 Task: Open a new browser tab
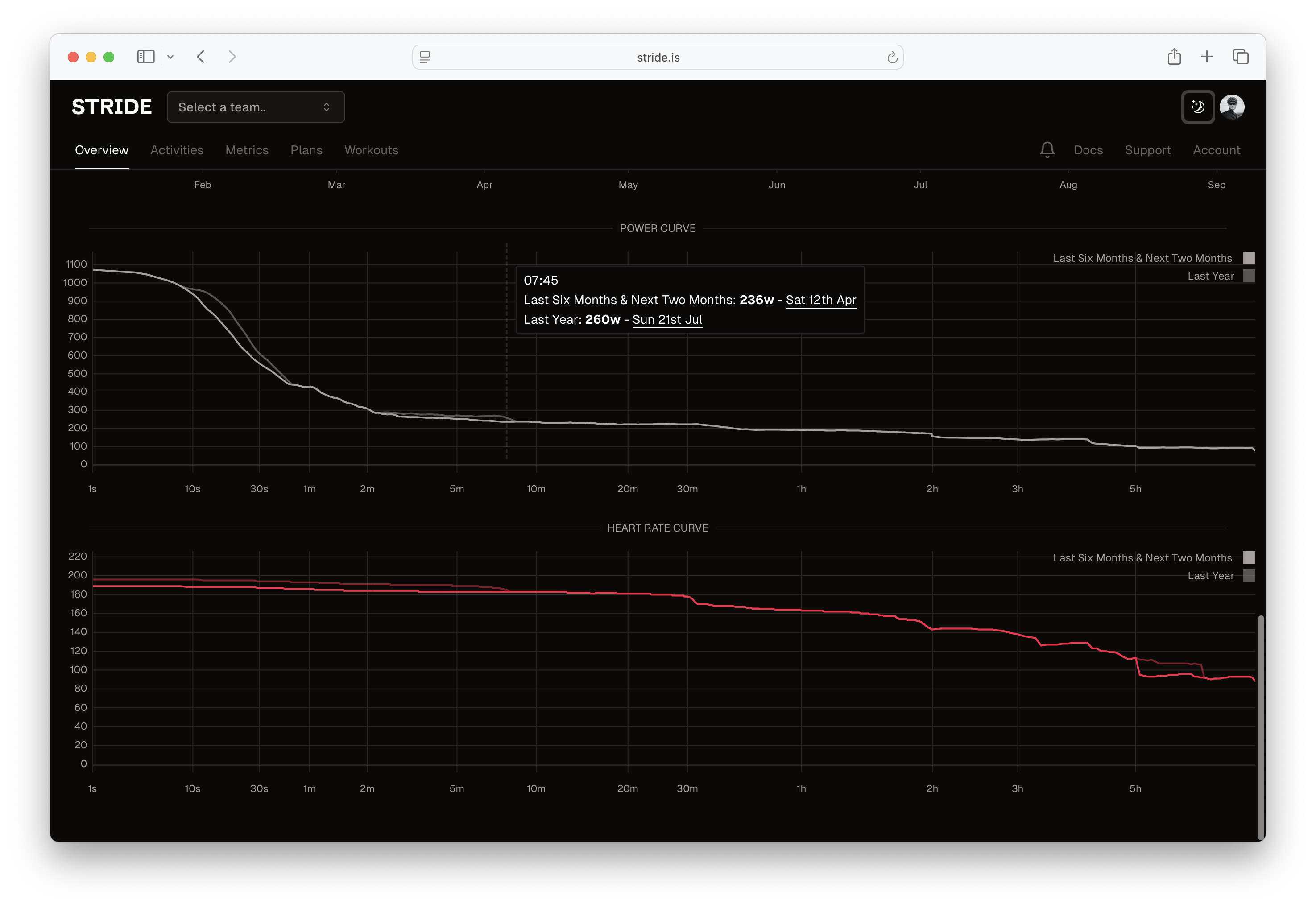click(1207, 56)
